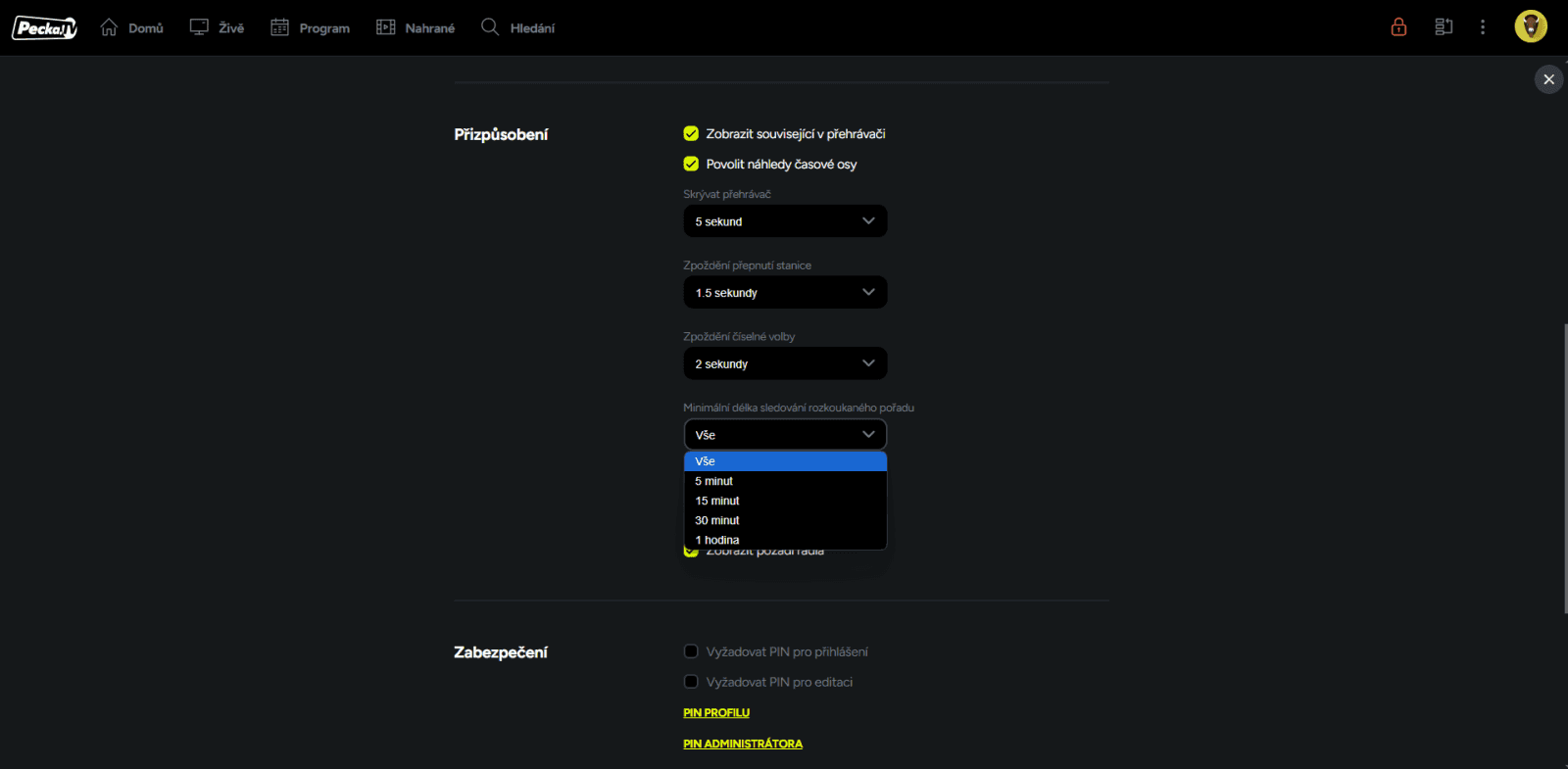Click the Pecka.TV logo
This screenshot has width=1568, height=769.
point(44,28)
